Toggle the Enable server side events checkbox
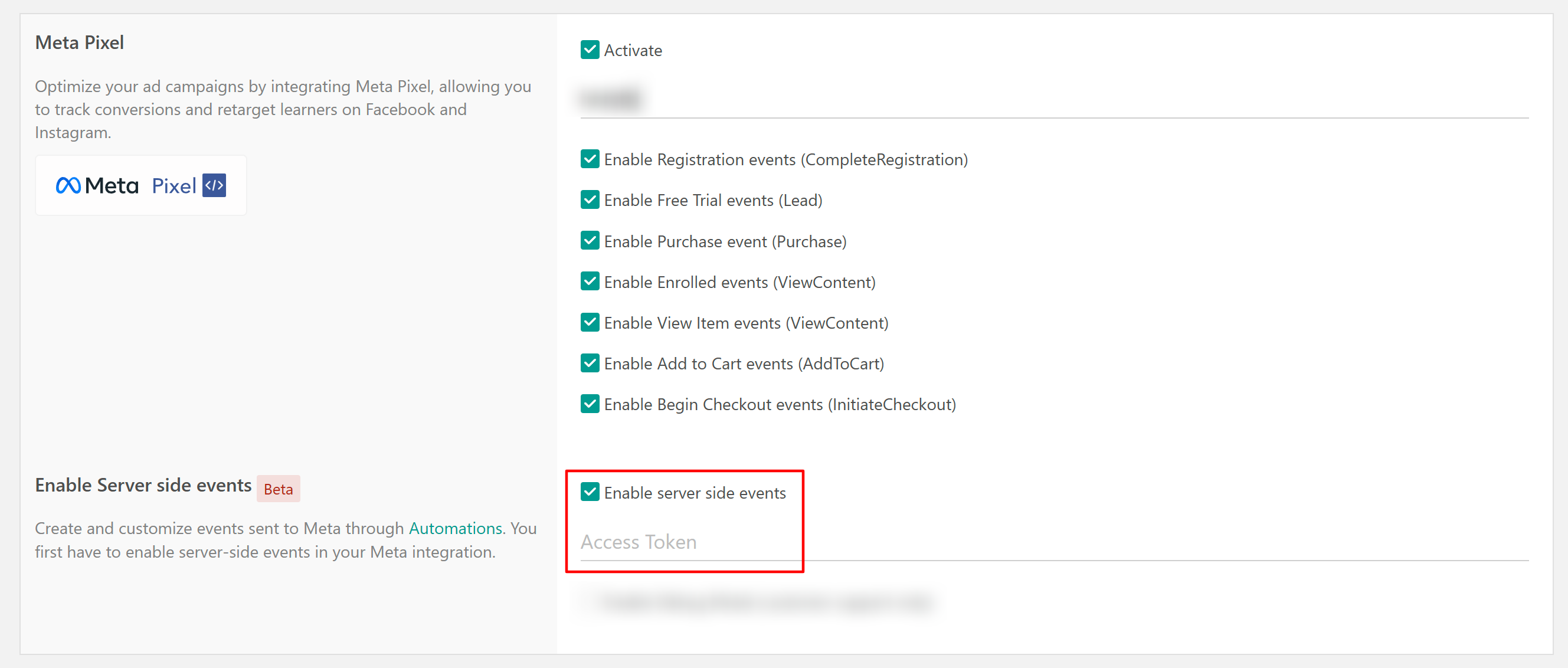The width and height of the screenshot is (1568, 668). [590, 492]
